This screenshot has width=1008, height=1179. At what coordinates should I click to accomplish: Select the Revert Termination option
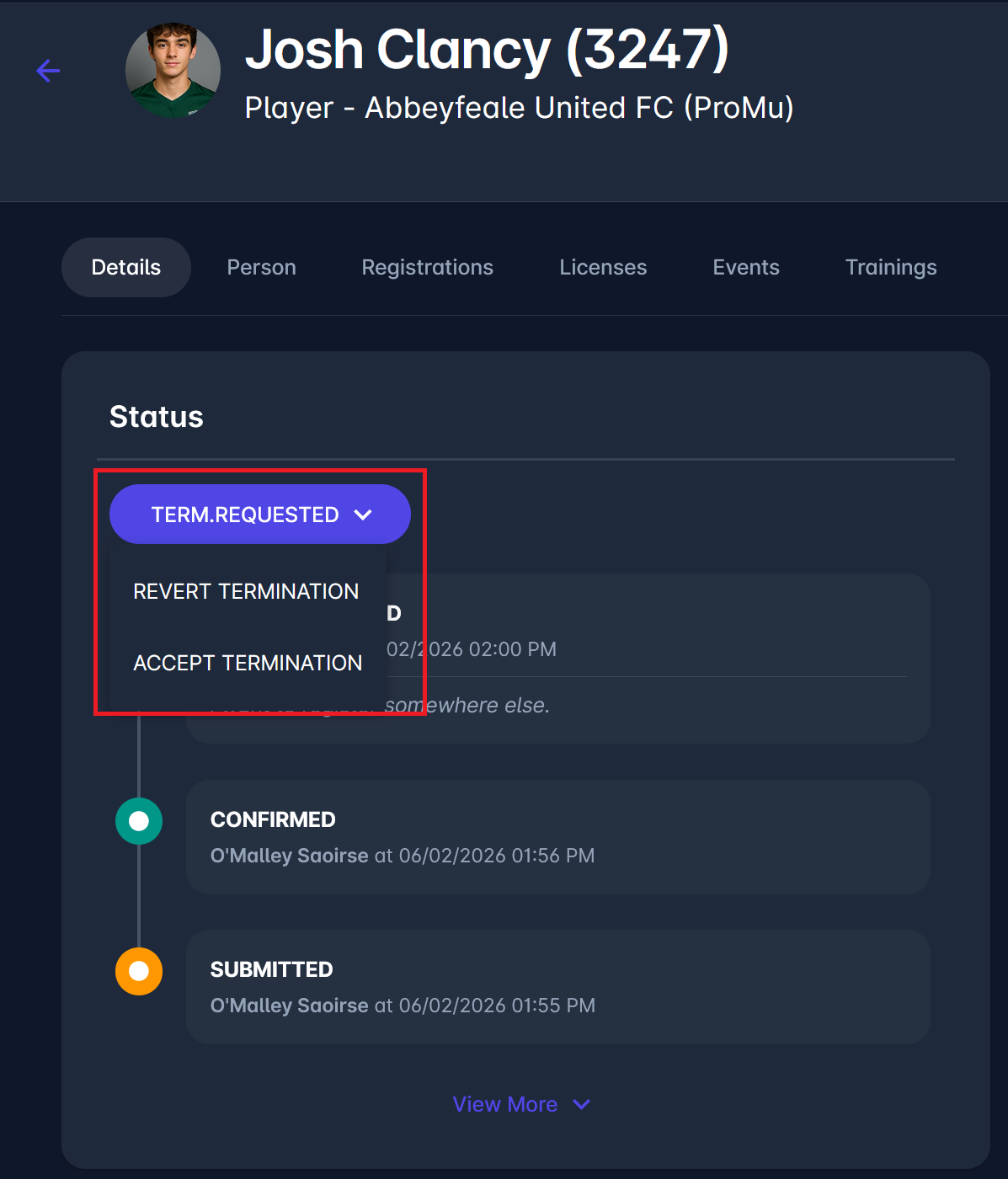246,591
